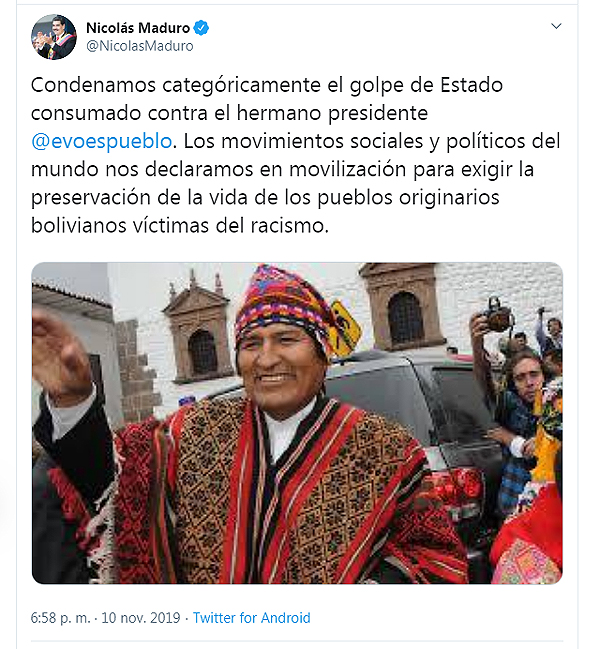Click Nicolás Maduro's profile avatar
Image resolution: width=600 pixels, height=649 pixels.
54,37
